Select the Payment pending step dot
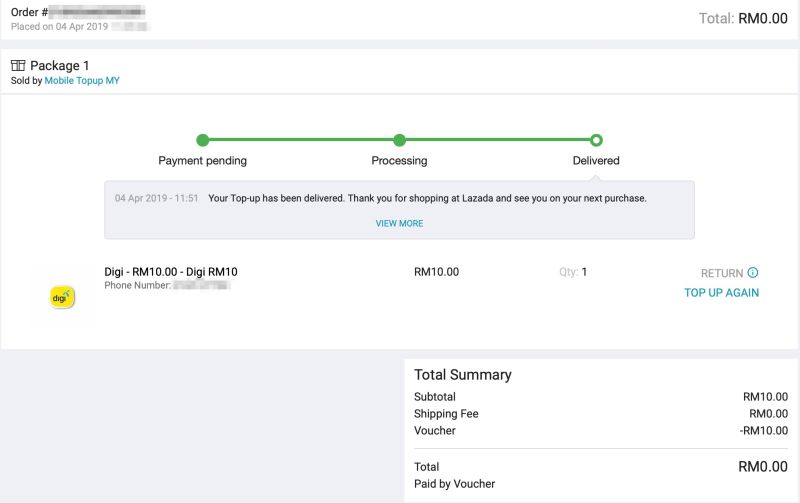Image resolution: width=800 pixels, height=503 pixels. [x=203, y=140]
